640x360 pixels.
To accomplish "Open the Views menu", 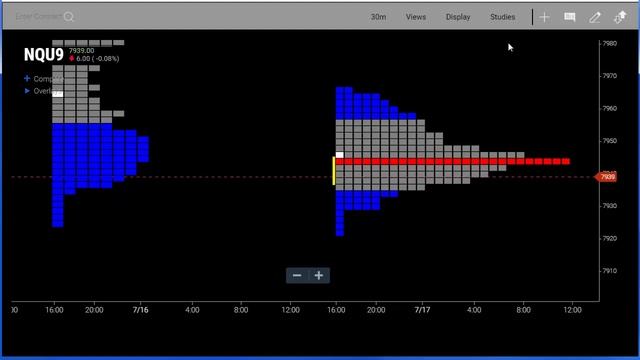I will (416, 17).
